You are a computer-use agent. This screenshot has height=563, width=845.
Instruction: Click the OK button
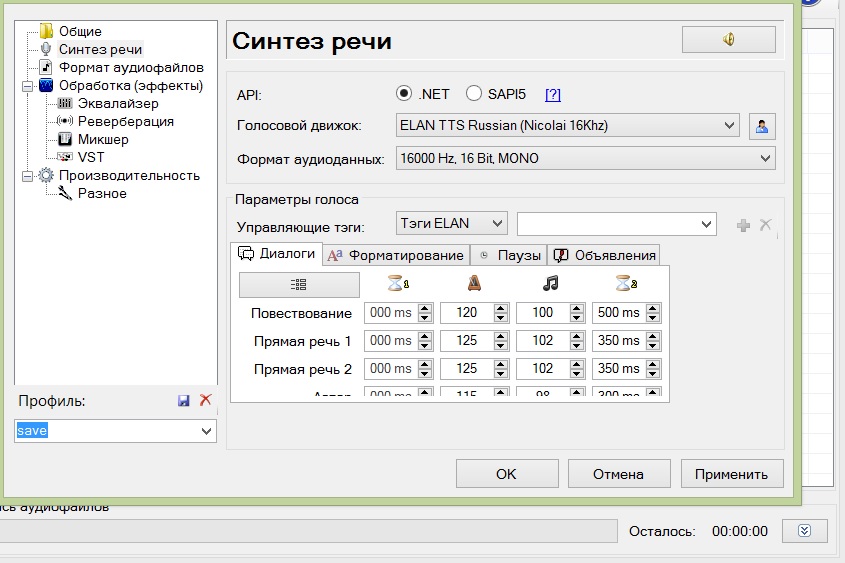pyautogui.click(x=506, y=474)
